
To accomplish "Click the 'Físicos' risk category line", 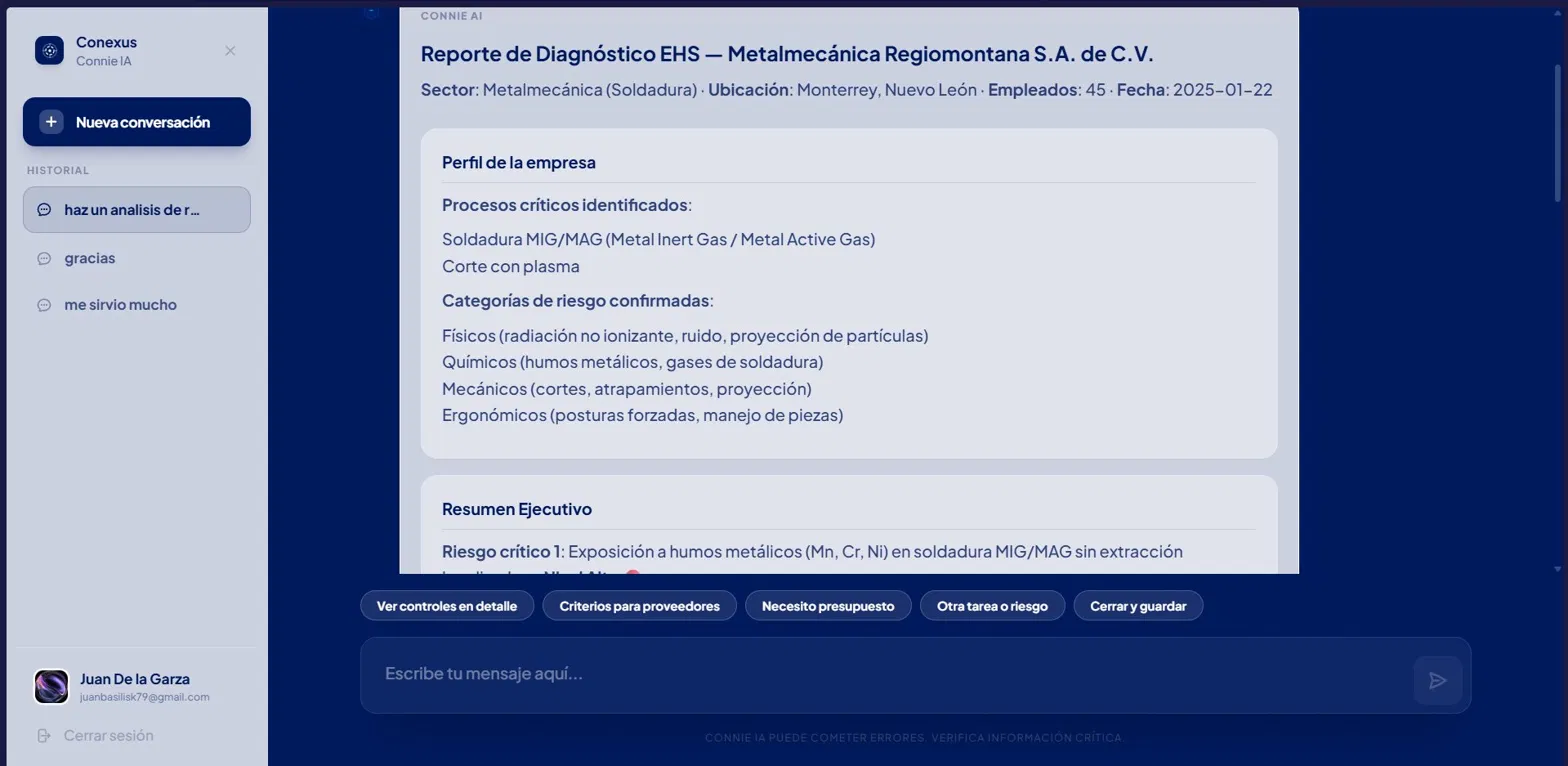I will [x=685, y=336].
